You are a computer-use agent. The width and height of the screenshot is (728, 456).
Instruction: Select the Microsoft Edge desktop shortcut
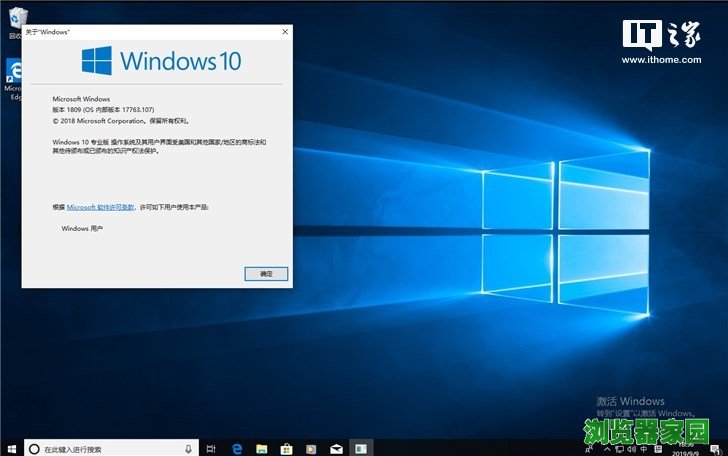tap(12, 75)
